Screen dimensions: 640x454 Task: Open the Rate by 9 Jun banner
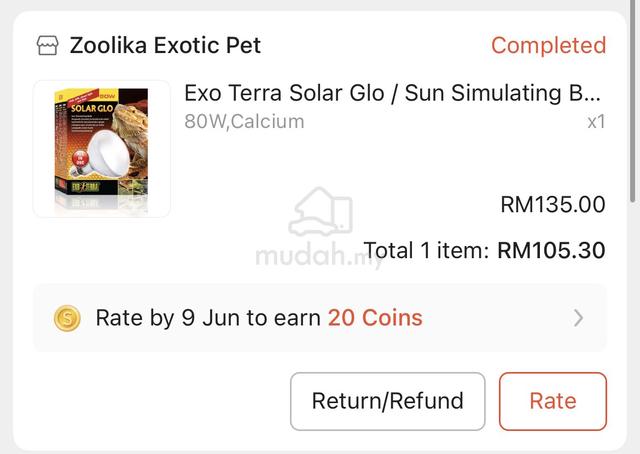(320, 318)
